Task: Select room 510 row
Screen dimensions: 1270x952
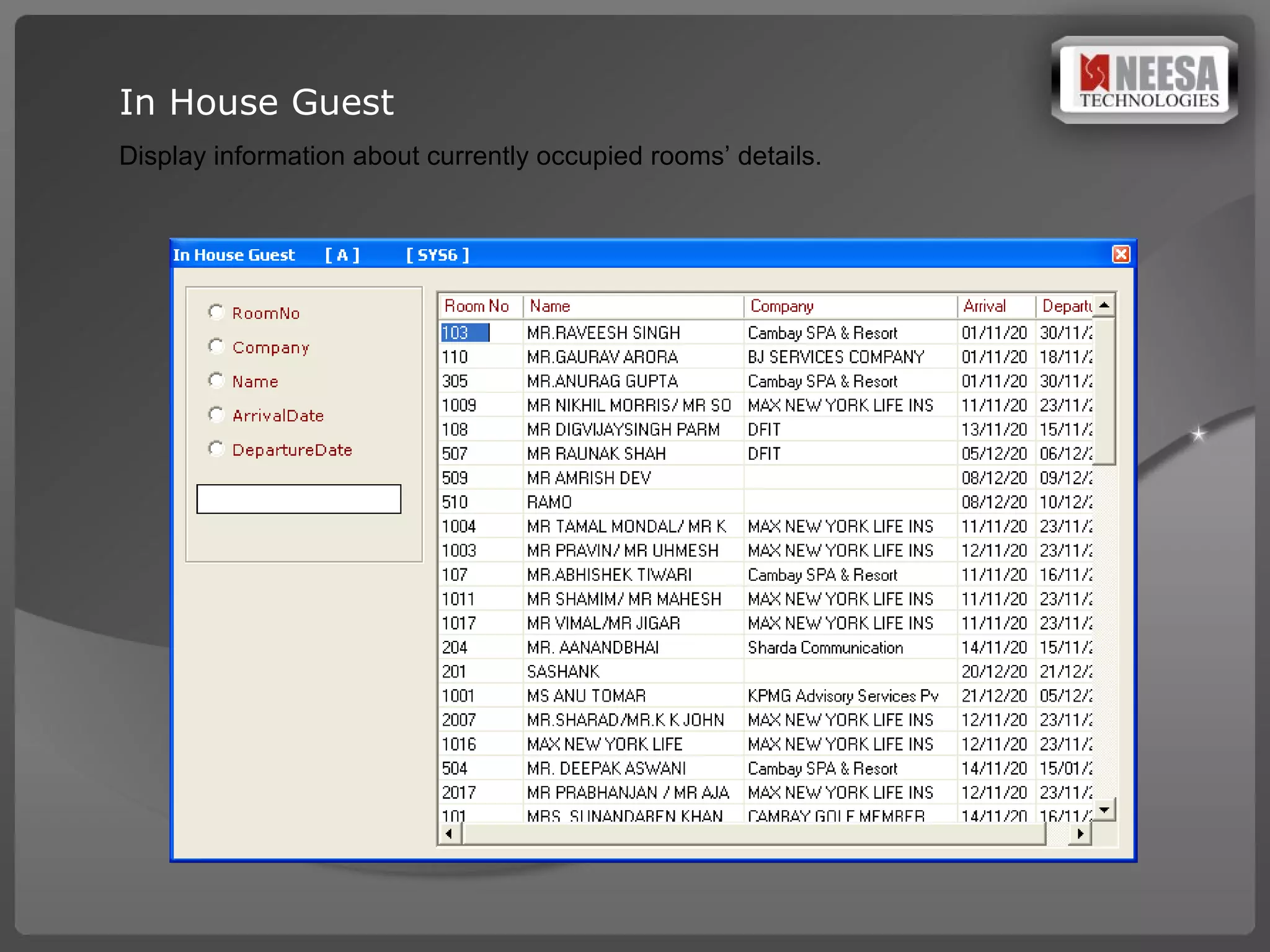Action: point(766,502)
